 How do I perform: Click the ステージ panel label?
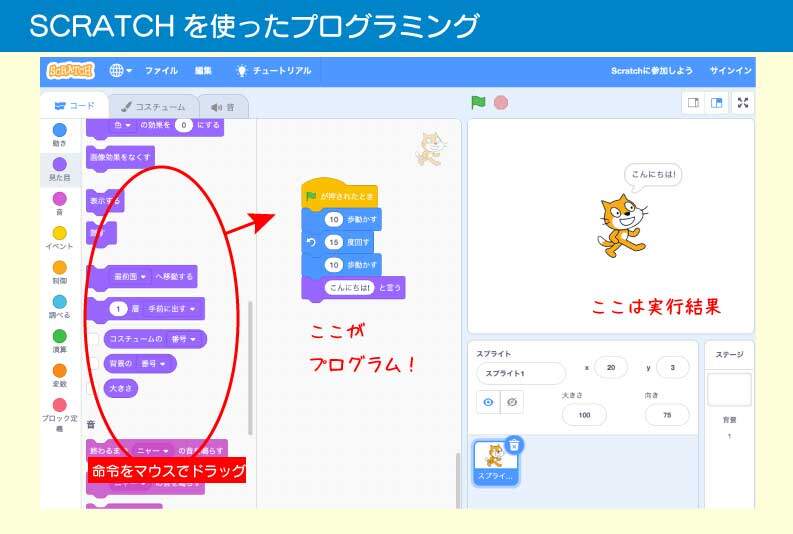[729, 354]
